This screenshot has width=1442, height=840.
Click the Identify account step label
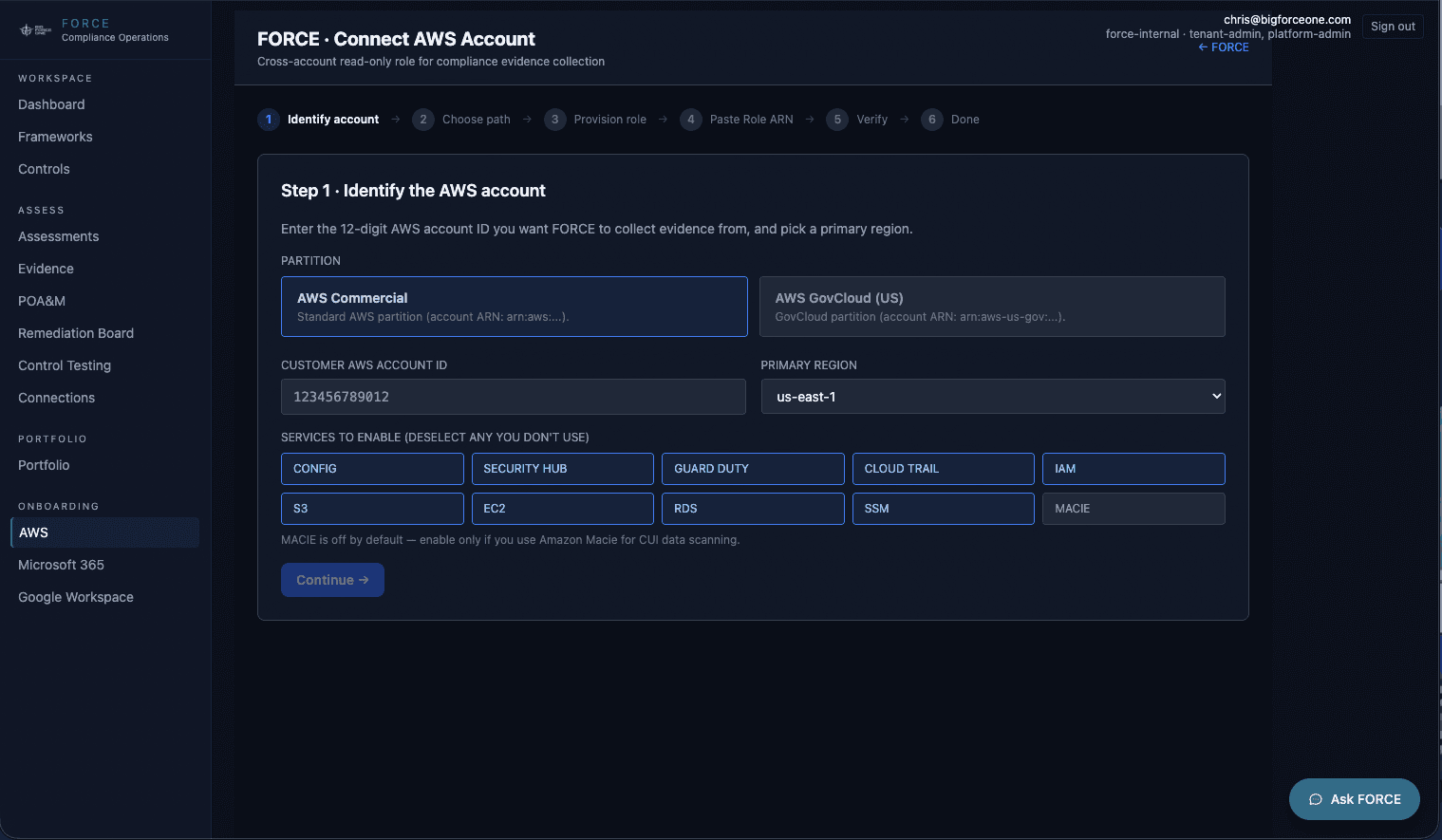click(333, 120)
